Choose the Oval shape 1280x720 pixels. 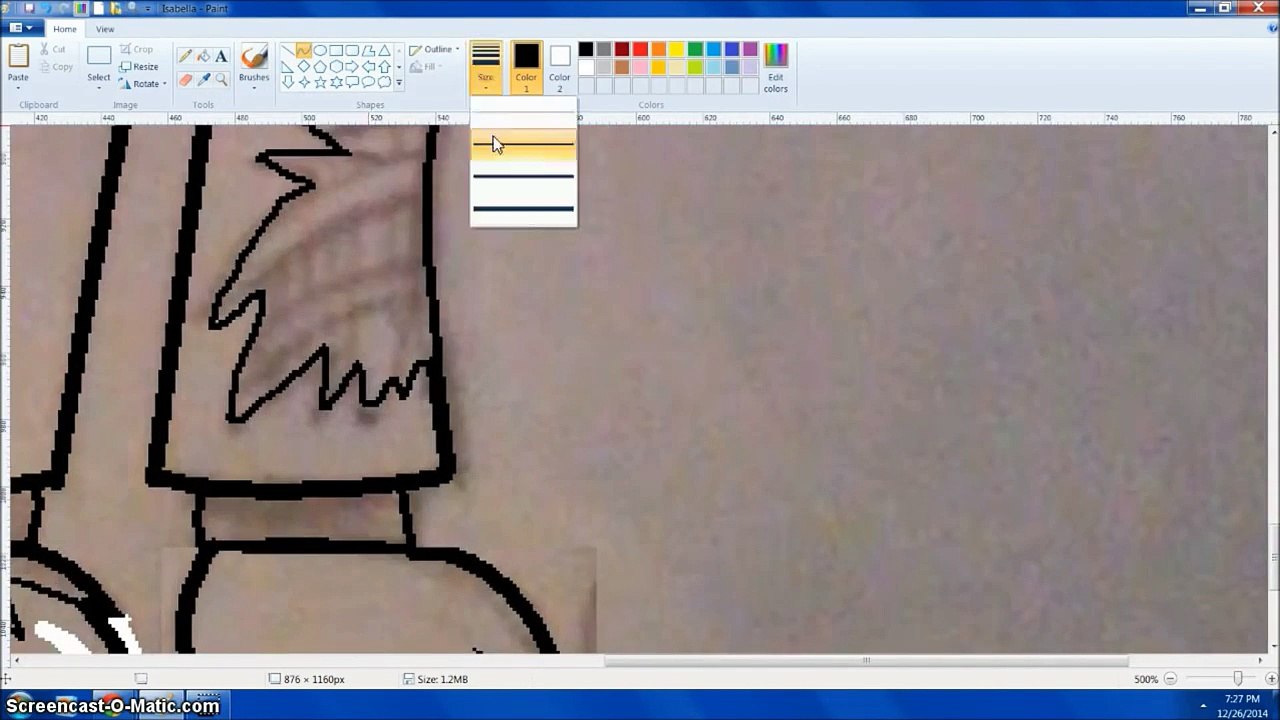[x=320, y=51]
